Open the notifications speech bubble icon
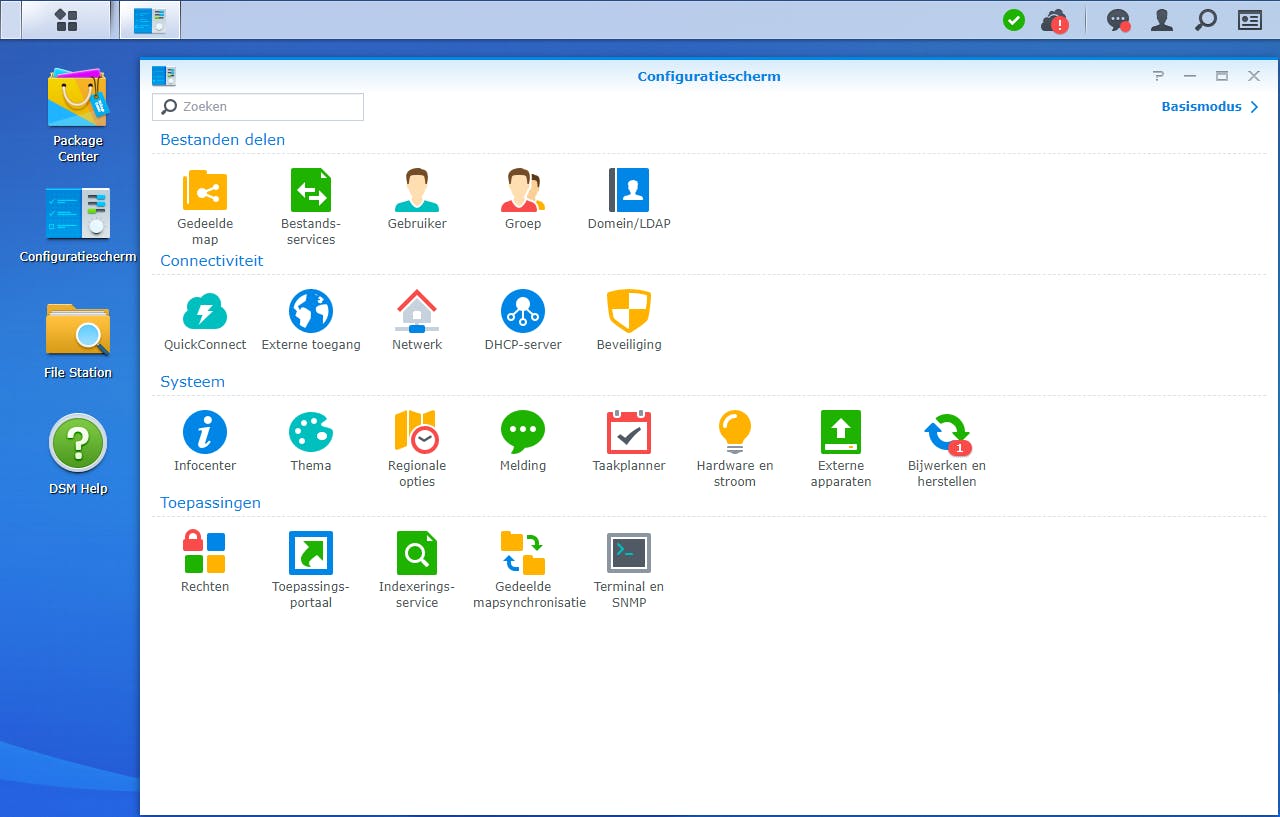This screenshot has height=817, width=1280. click(x=1117, y=20)
